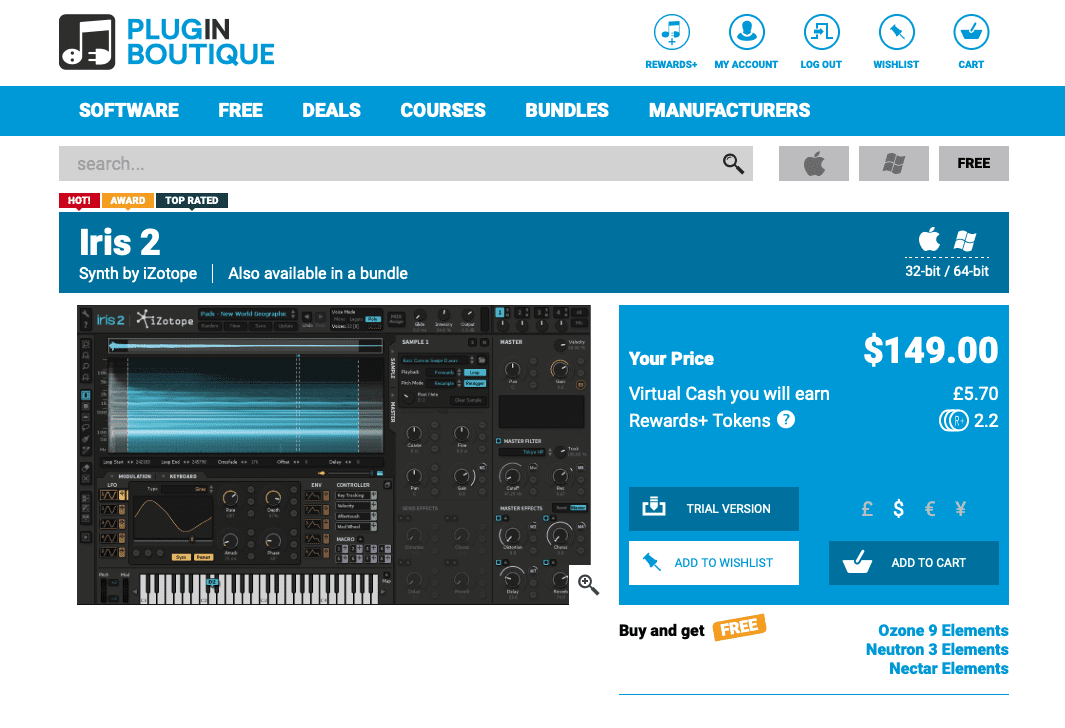Click the Windows platform icon in header
1065x728 pixels.
pos(965,240)
